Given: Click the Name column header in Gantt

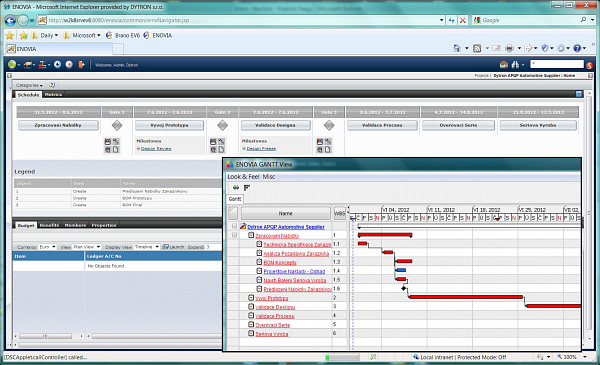Looking at the screenshot, I should [x=285, y=213].
